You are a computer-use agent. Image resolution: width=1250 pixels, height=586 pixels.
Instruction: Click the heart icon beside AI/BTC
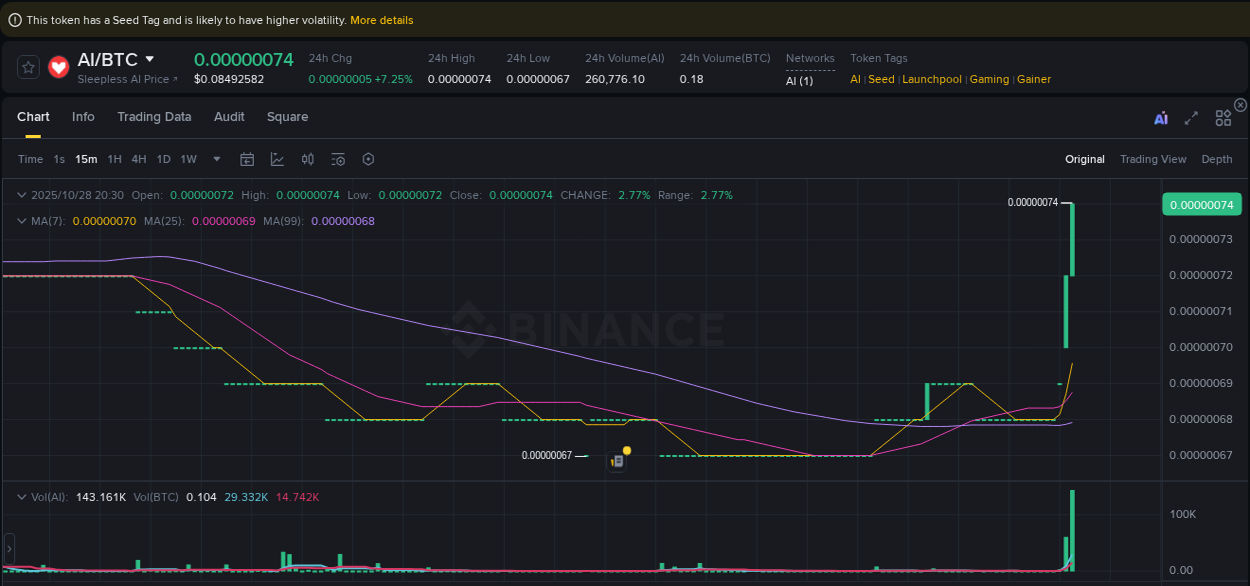tap(58, 67)
